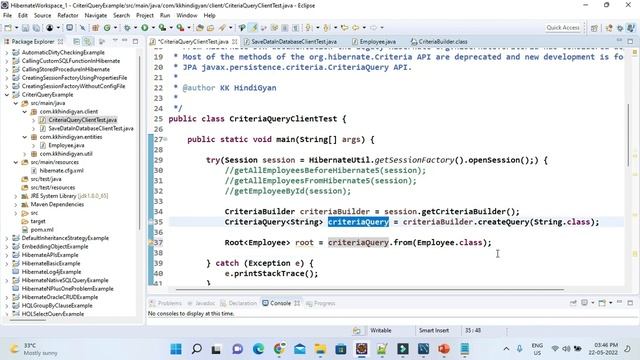Start the Debug toolbar bug icon

click(128, 28)
